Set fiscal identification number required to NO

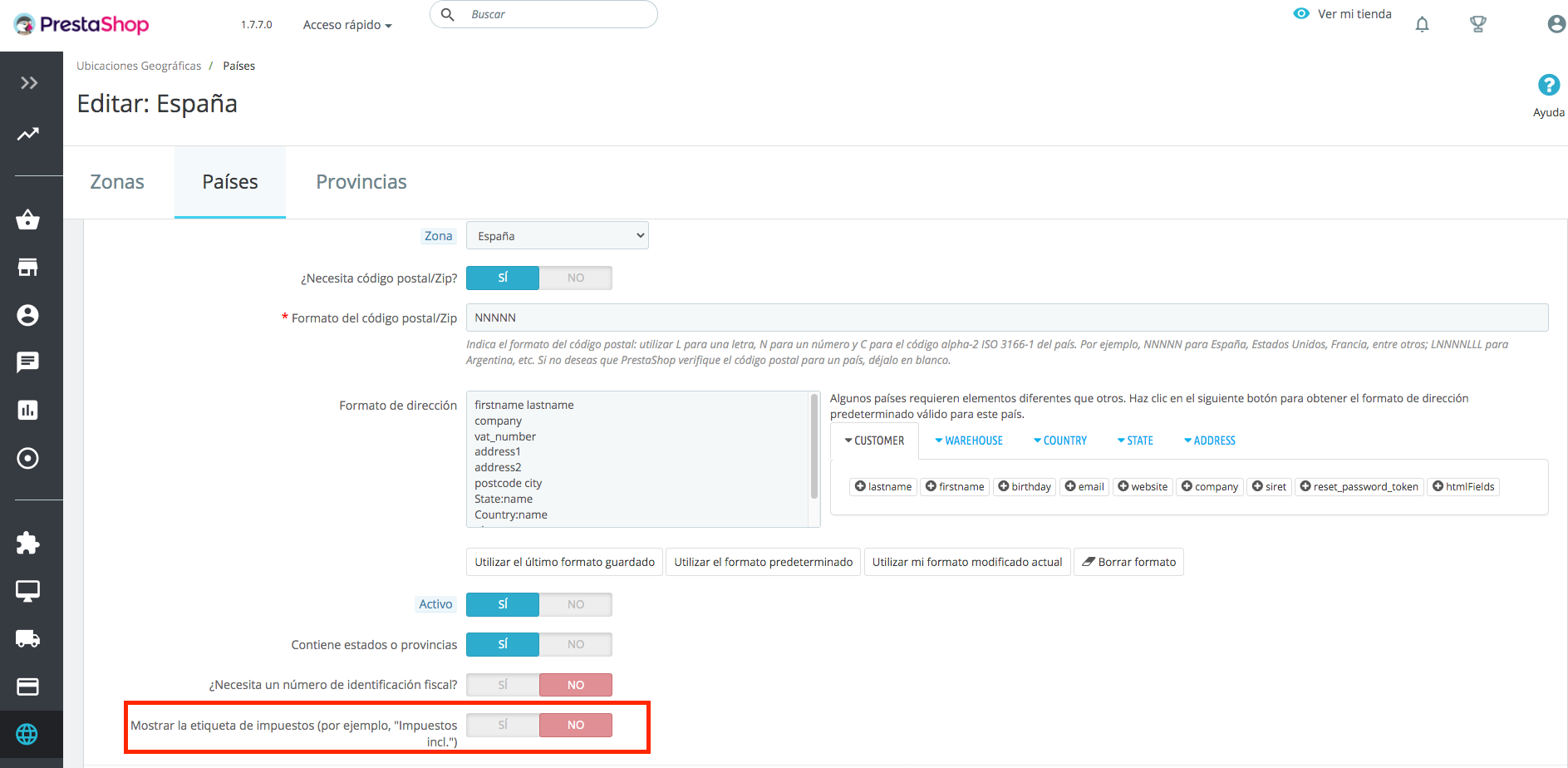tap(576, 685)
